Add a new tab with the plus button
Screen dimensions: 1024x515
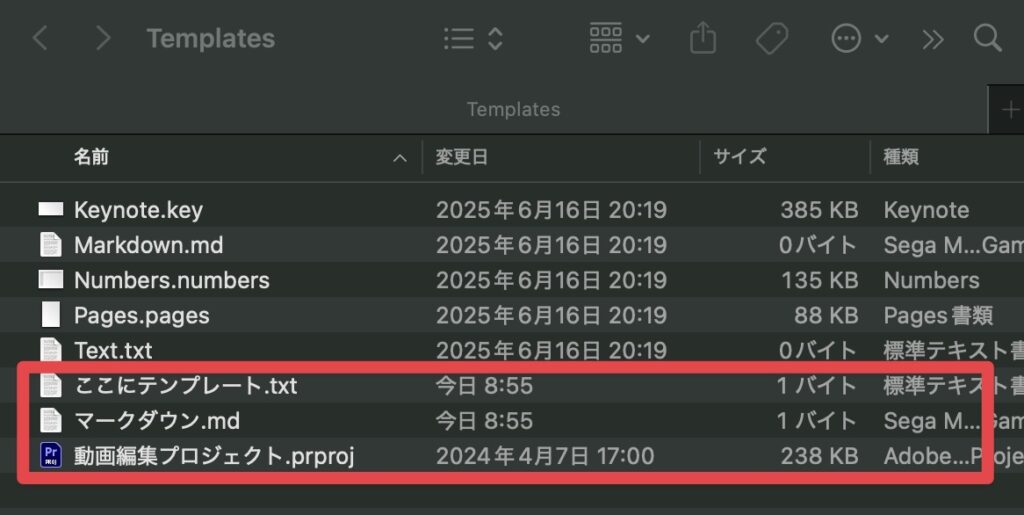click(x=1010, y=110)
